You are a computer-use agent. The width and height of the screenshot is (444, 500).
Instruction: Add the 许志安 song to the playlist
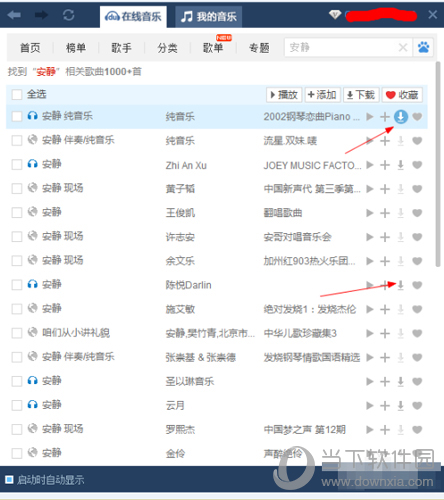pos(385,237)
